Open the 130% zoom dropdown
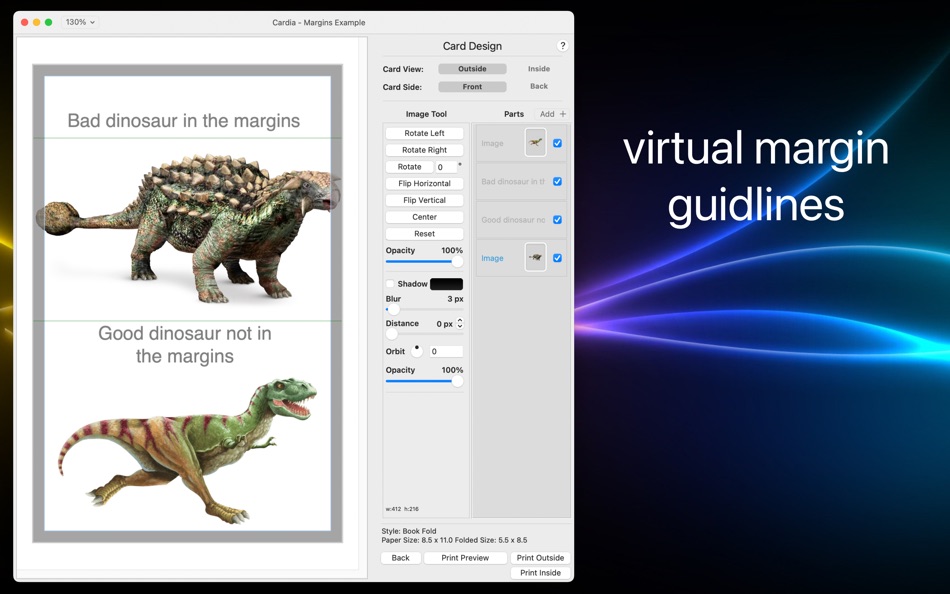The width and height of the screenshot is (950, 594). coord(80,22)
